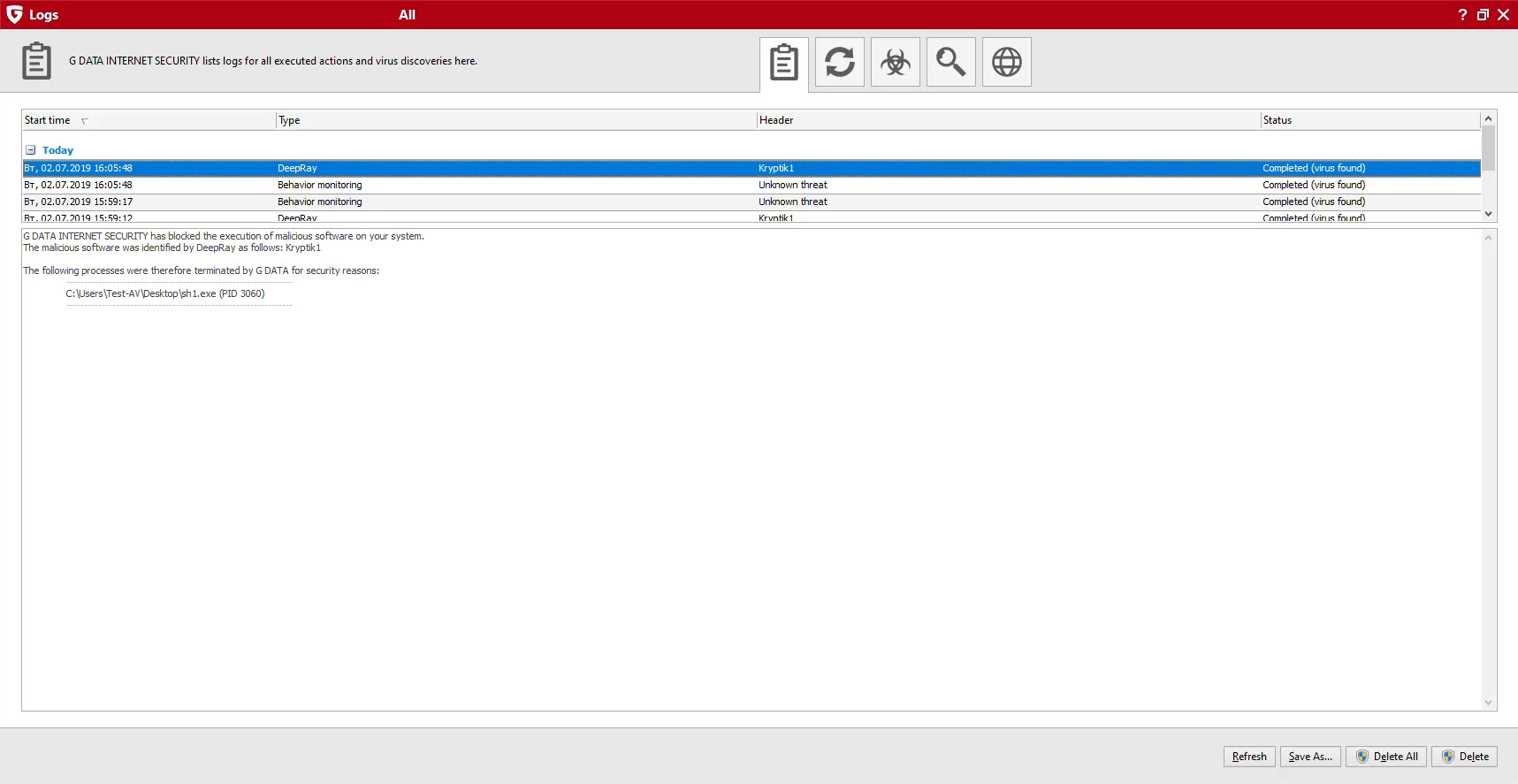Click the G DATA logs description text
1518x784 pixels.
273,61
